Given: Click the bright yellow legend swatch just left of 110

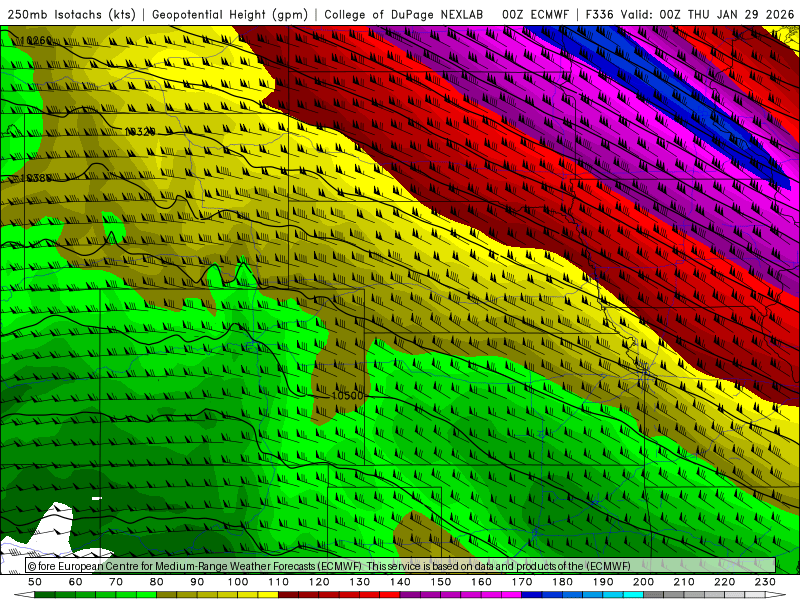Looking at the screenshot, I should coord(268,594).
